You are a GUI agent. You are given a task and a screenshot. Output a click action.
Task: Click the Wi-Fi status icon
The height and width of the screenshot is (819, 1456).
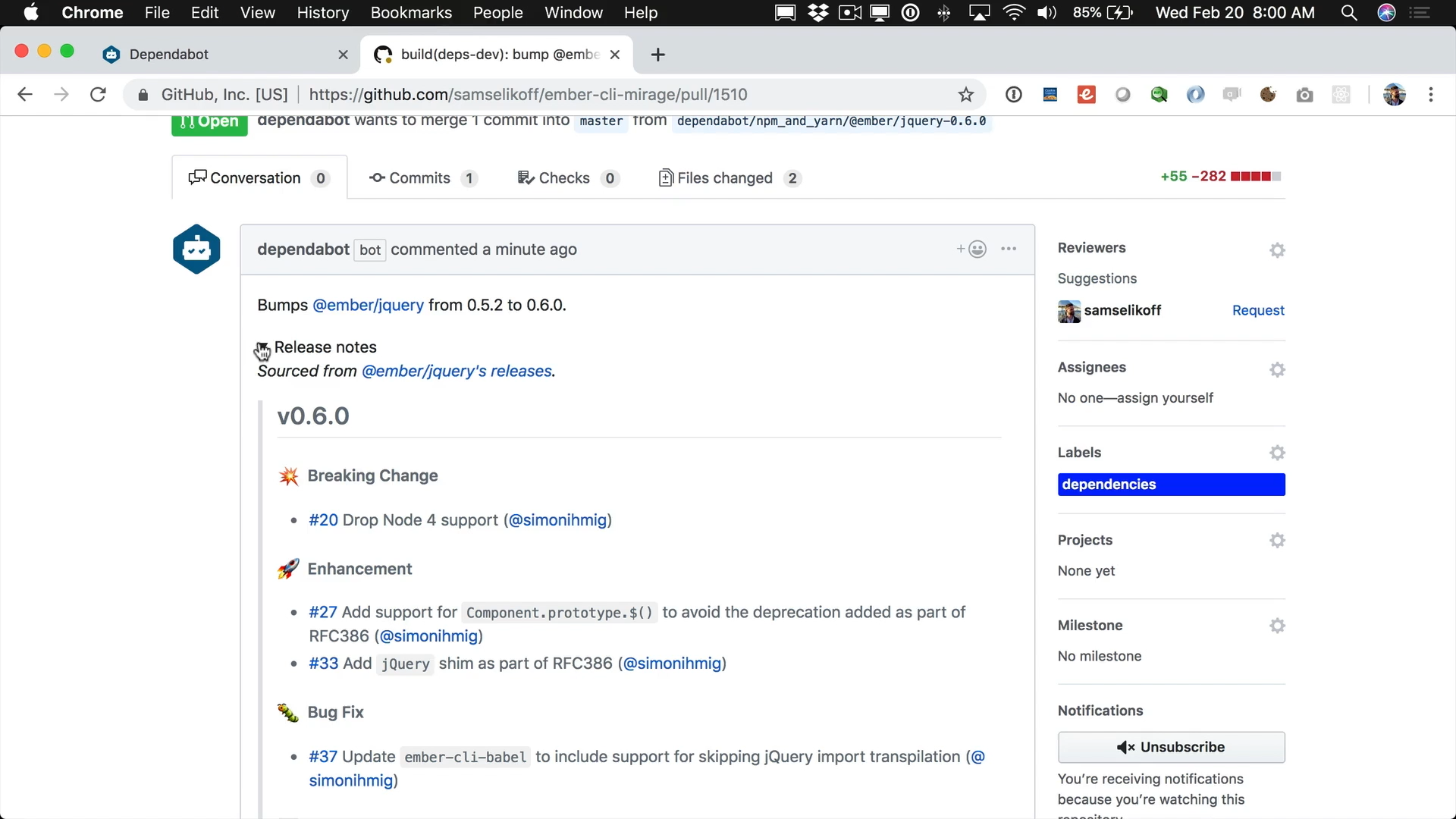tap(1014, 13)
